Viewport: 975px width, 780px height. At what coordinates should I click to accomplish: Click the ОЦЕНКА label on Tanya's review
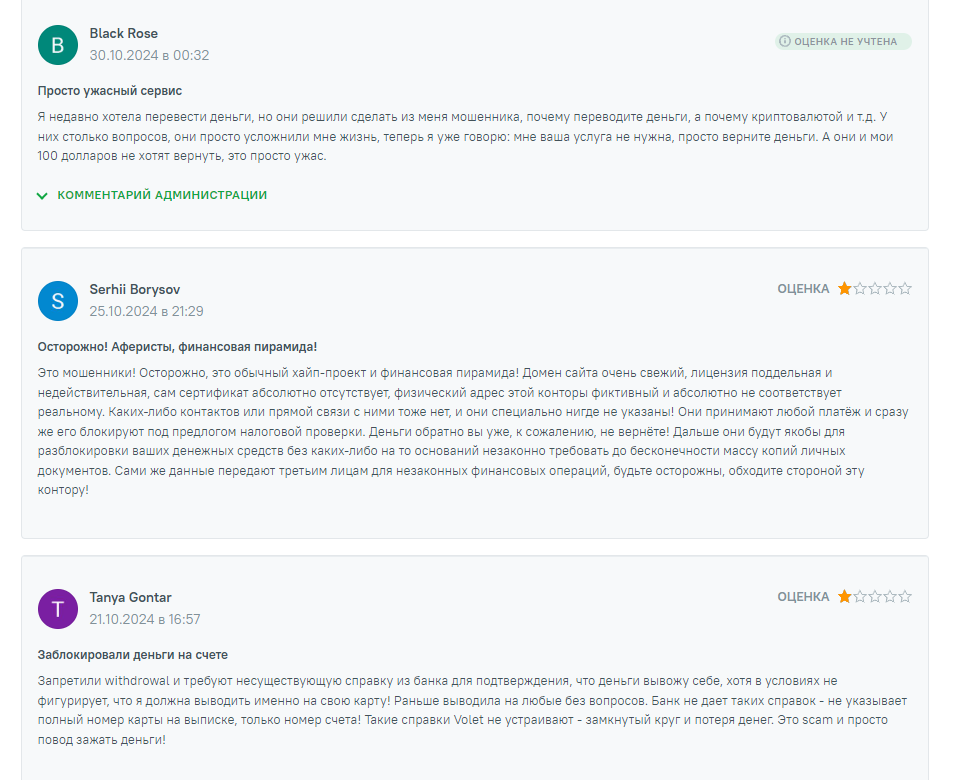[803, 597]
